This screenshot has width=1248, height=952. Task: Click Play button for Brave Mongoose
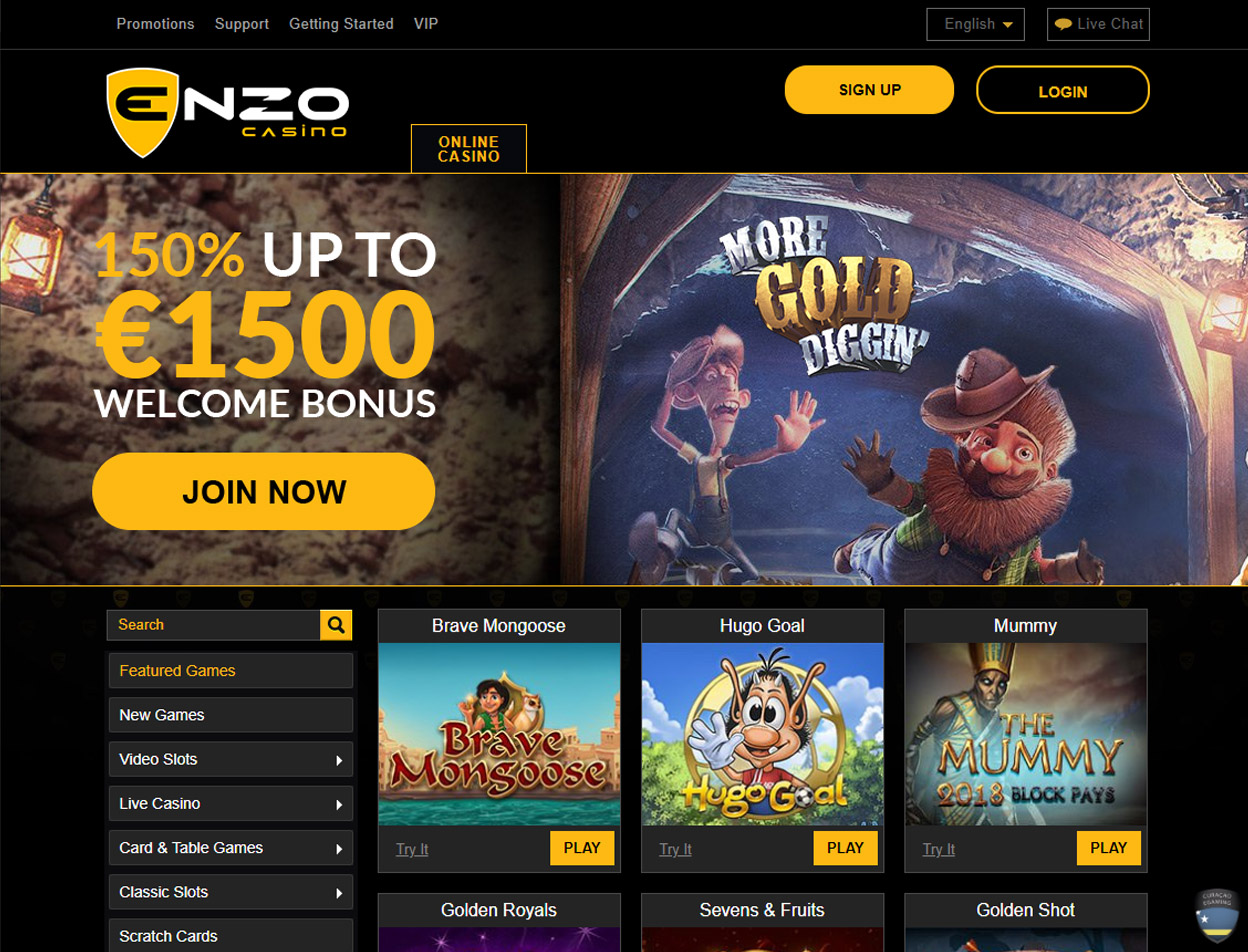[582, 848]
